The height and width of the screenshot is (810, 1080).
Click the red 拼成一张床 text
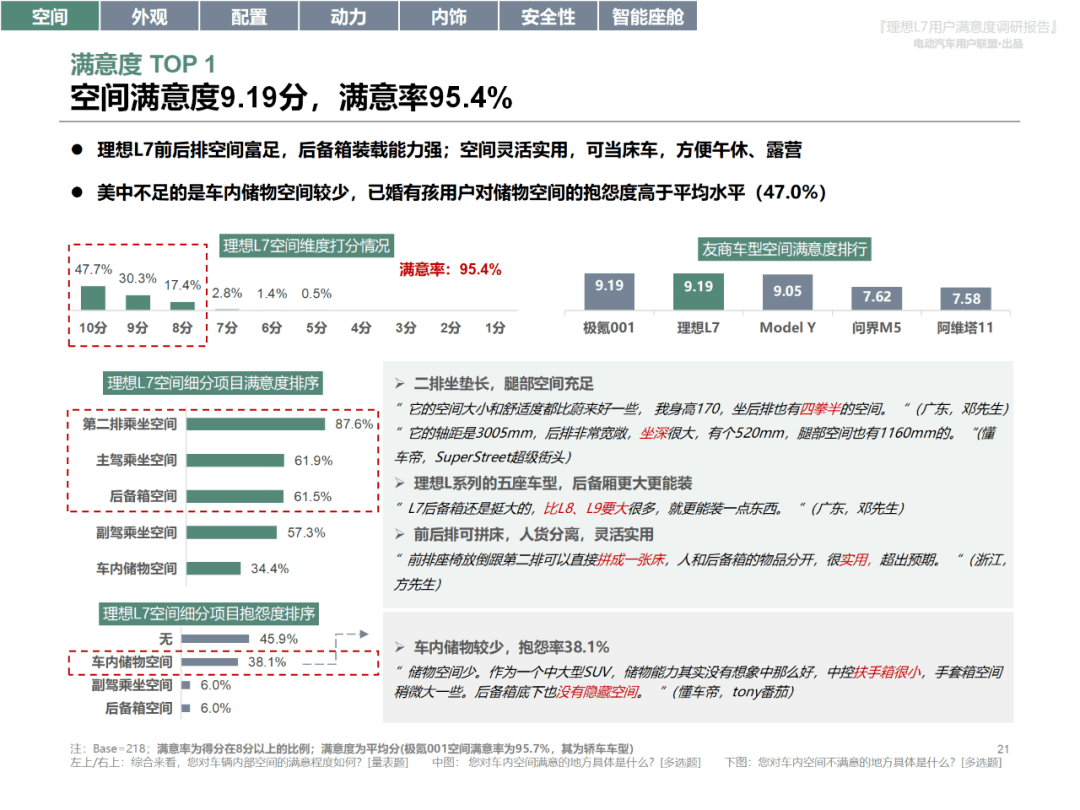631,560
